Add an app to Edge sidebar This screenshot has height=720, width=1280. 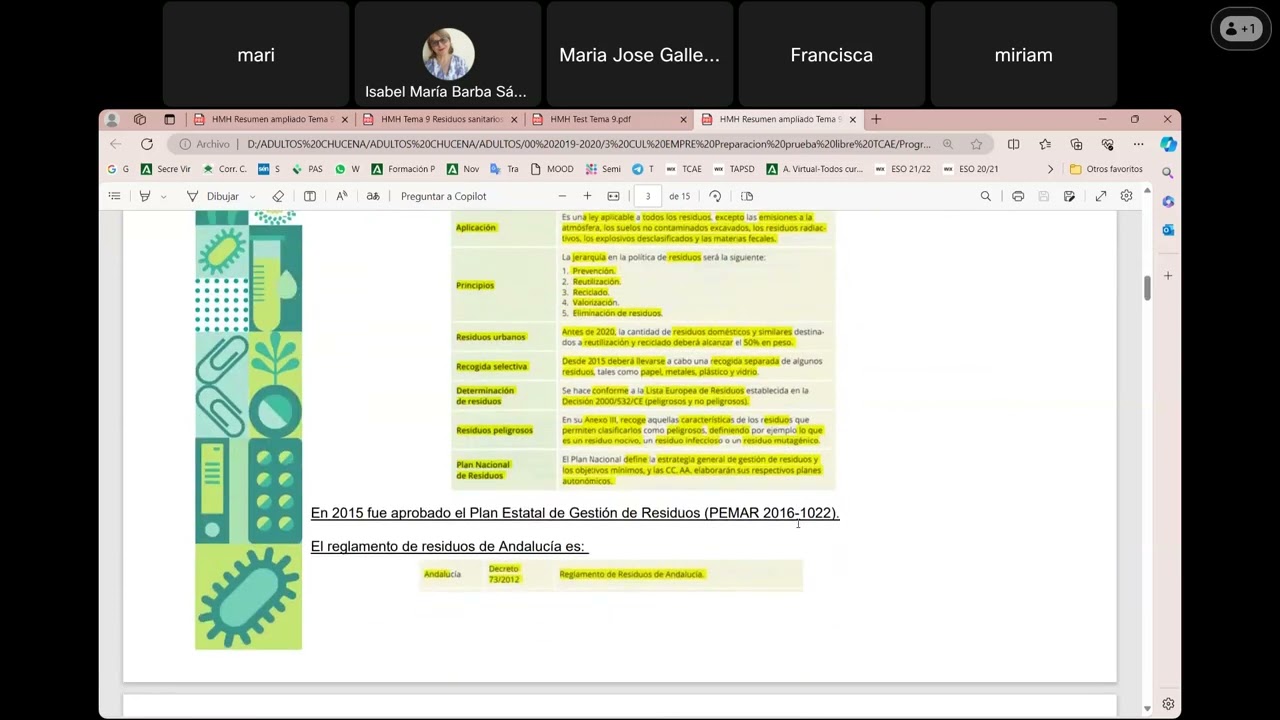[1168, 275]
